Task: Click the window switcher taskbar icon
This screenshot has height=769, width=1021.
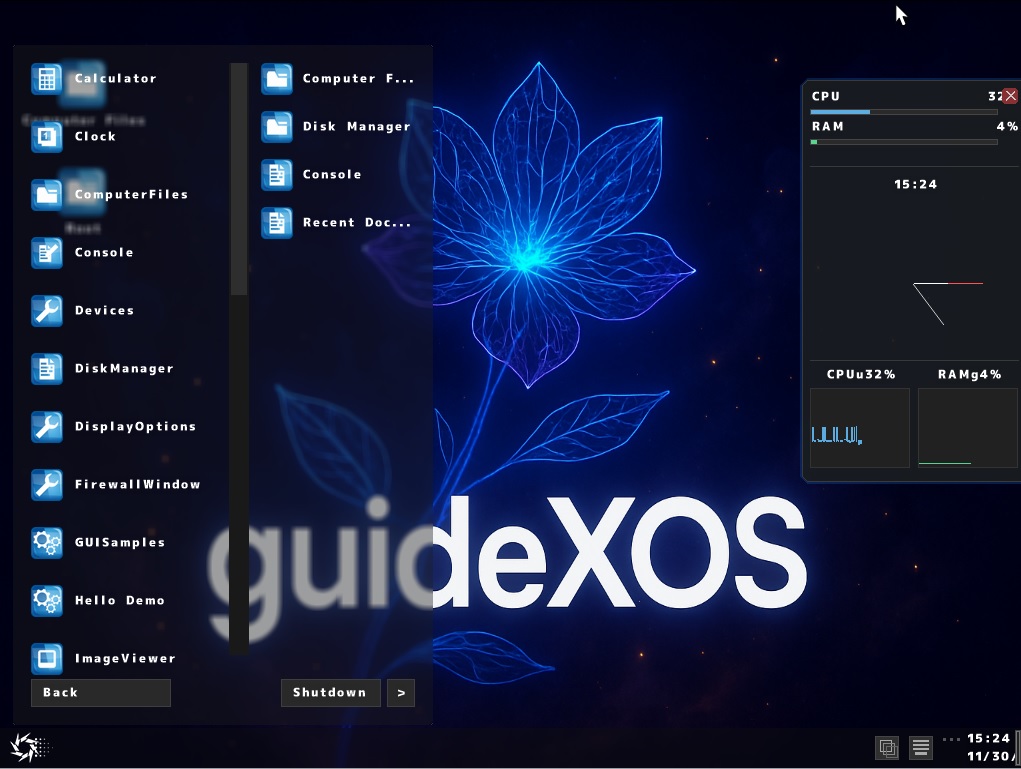Action: (887, 747)
